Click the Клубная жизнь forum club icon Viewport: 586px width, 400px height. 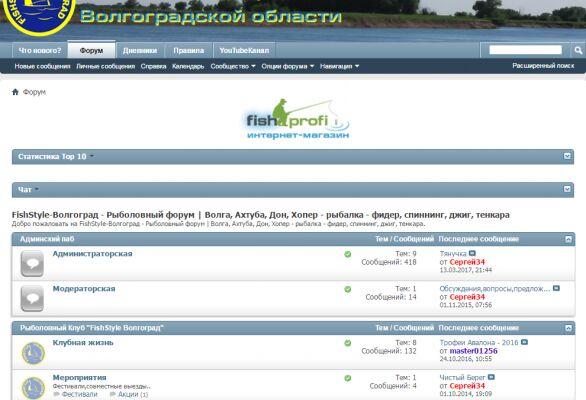(x=33, y=353)
